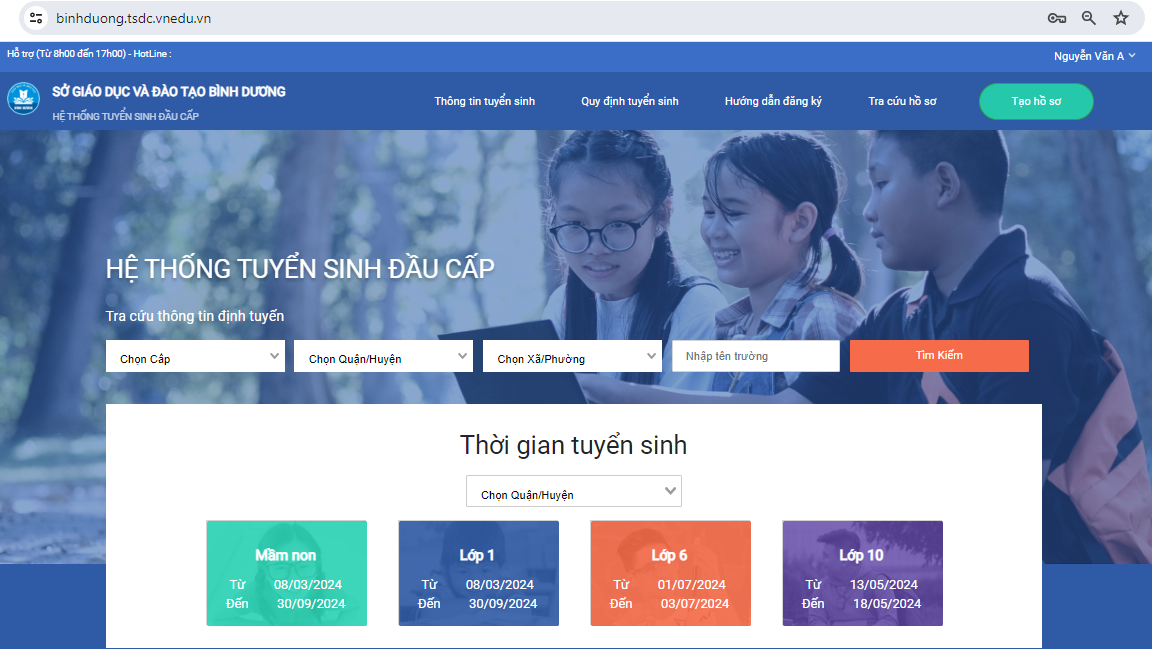Open the password manager key icon
Screen dimensions: 1152x649
point(1056,18)
